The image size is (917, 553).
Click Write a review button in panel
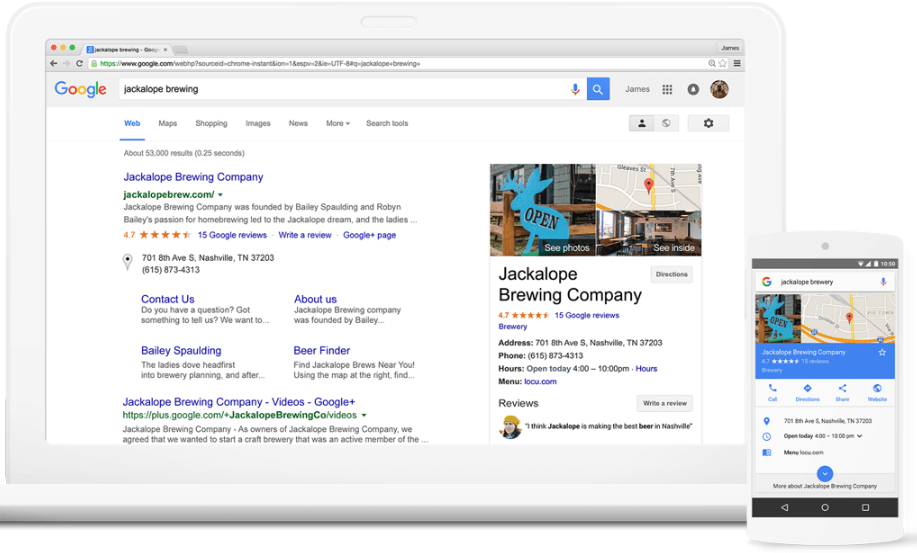665,403
